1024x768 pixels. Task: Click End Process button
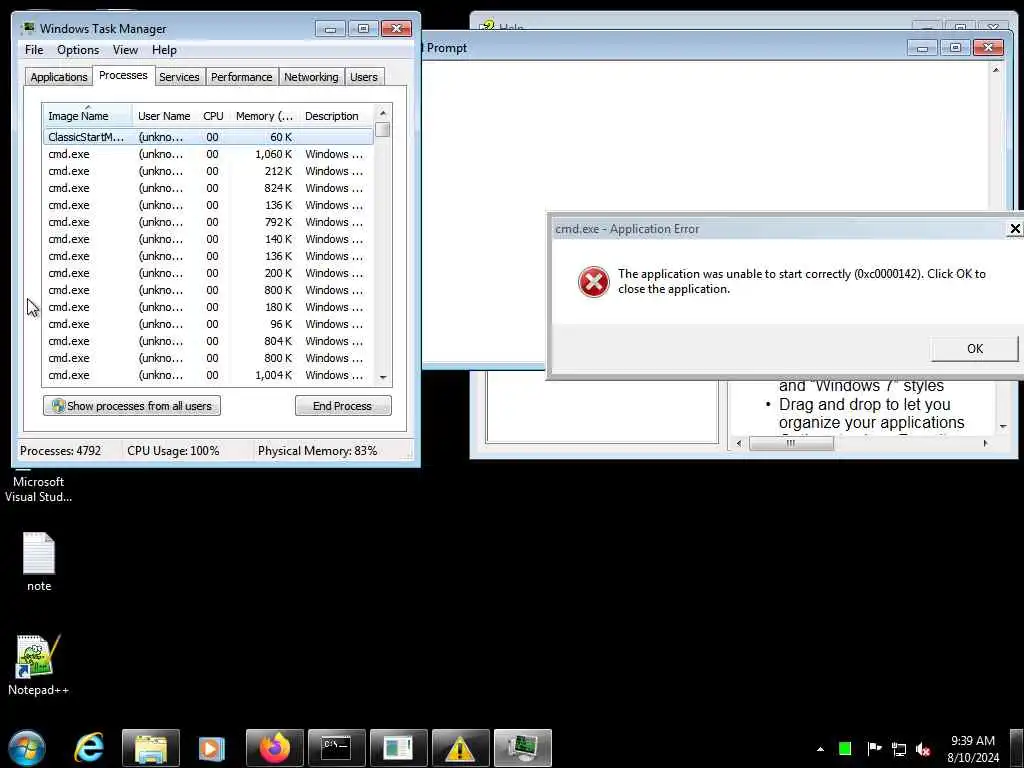(343, 406)
